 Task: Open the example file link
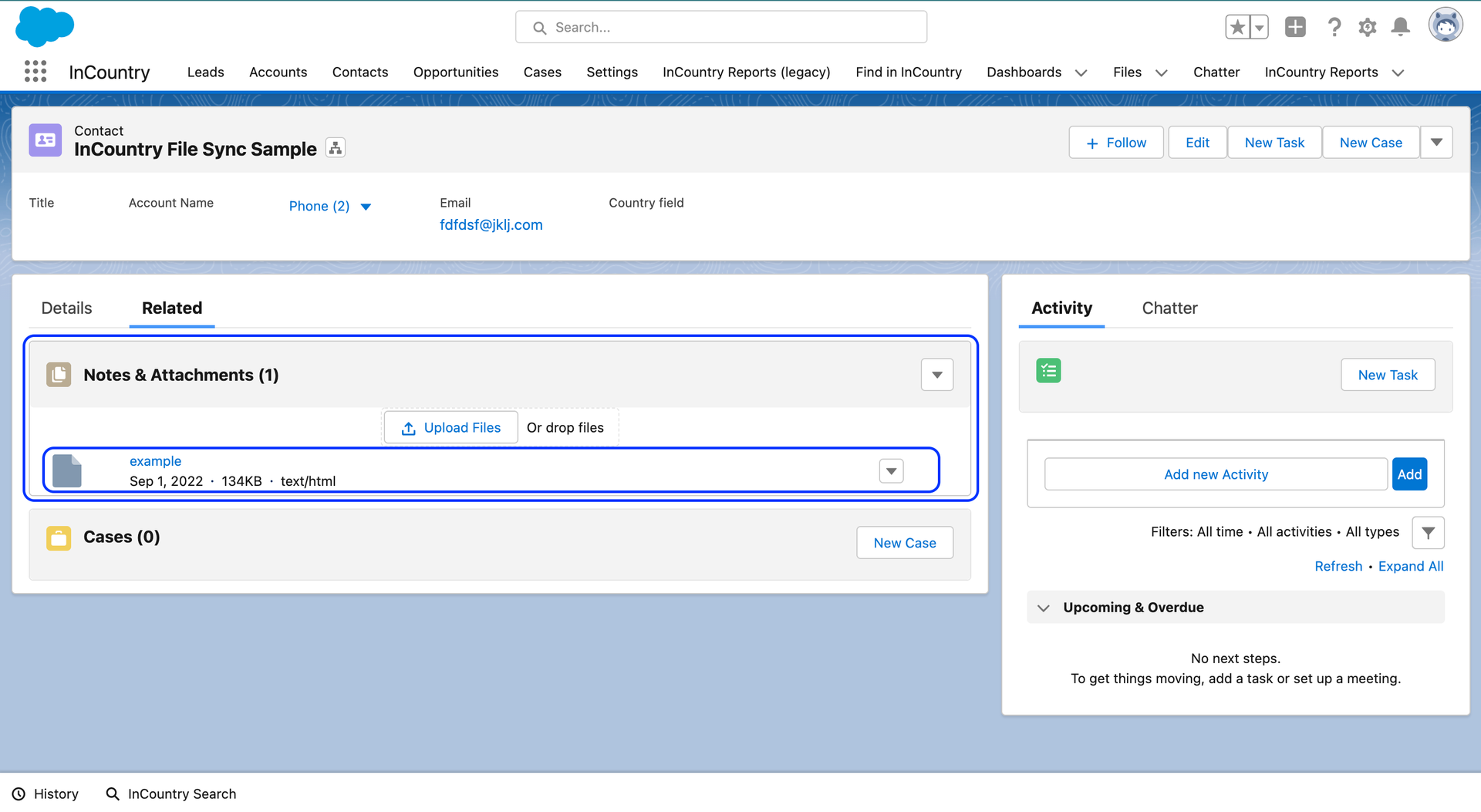(x=156, y=461)
